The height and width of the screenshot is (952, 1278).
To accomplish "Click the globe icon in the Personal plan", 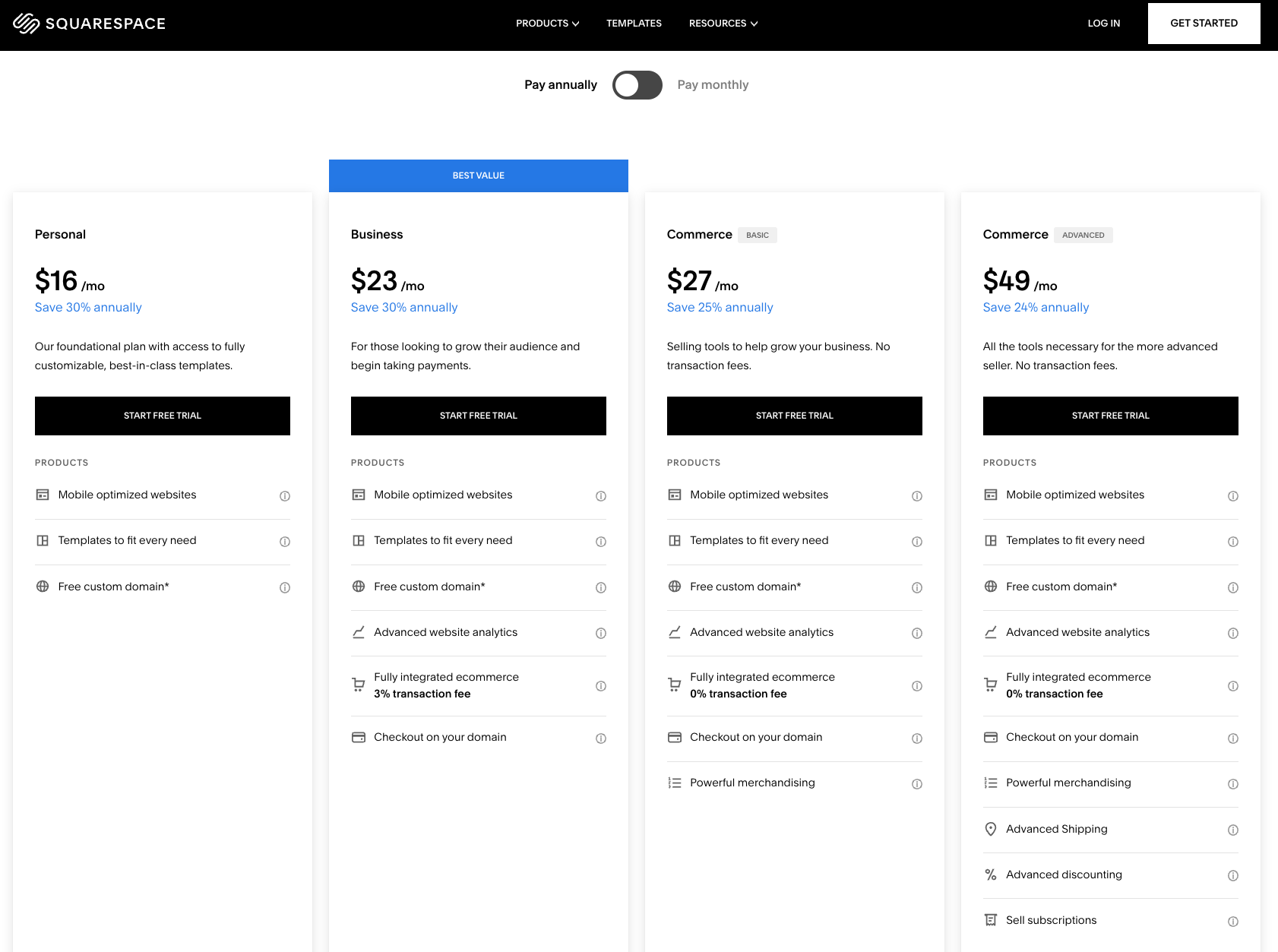I will tap(43, 587).
